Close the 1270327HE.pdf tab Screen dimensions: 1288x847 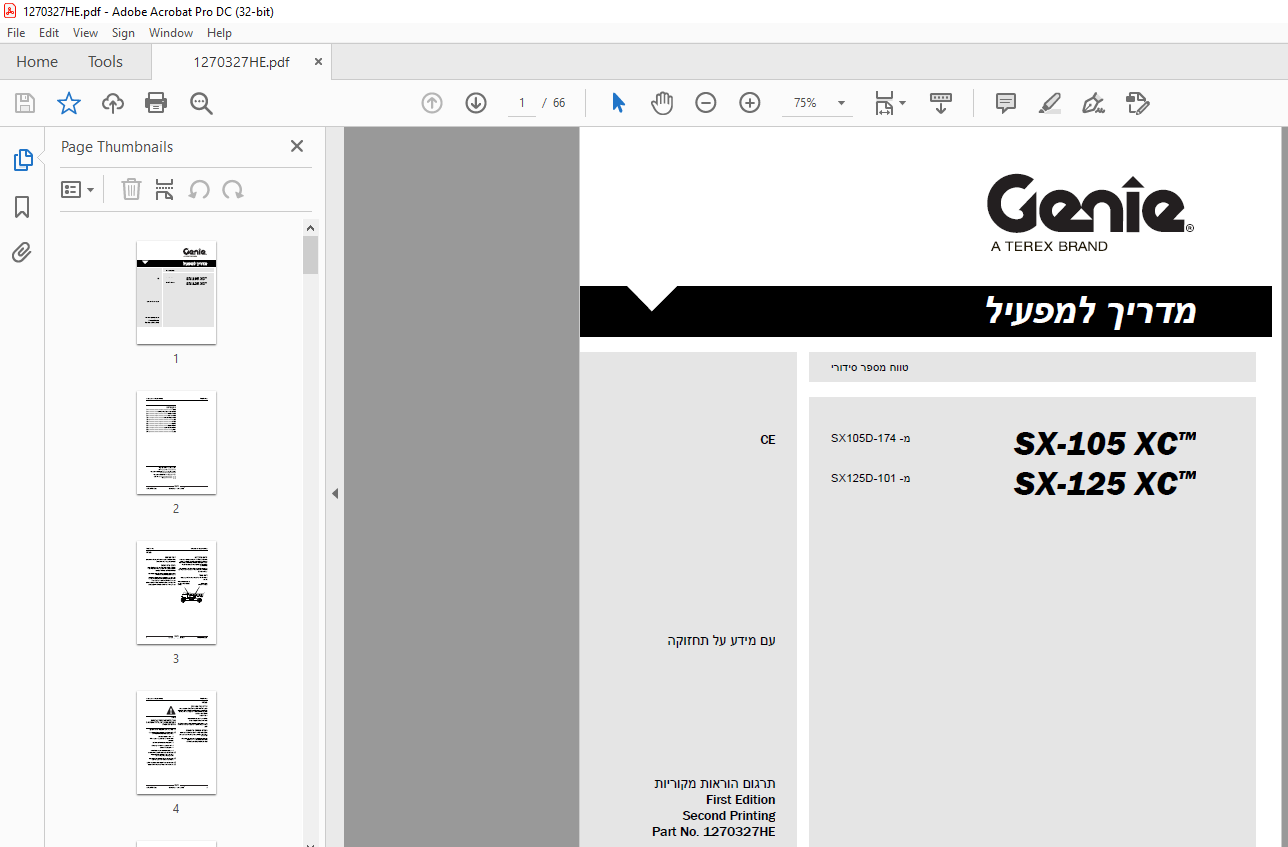(x=318, y=62)
